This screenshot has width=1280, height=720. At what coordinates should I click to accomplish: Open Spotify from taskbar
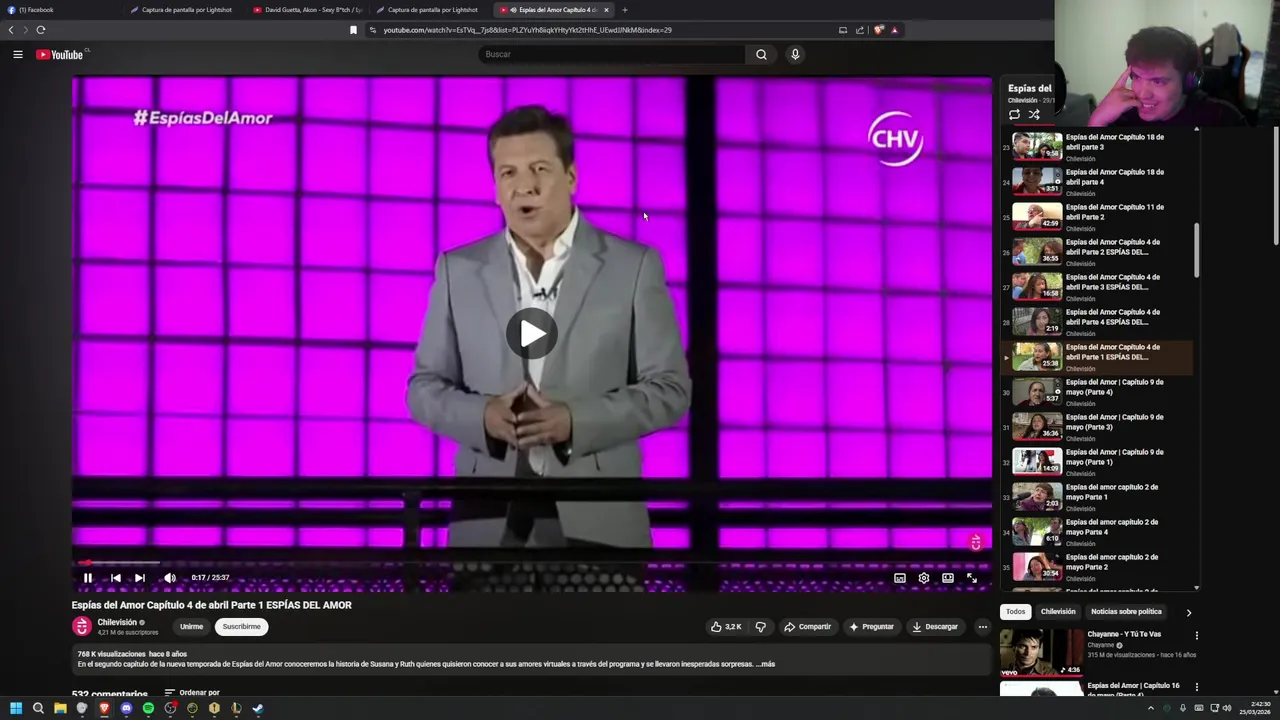click(x=148, y=708)
